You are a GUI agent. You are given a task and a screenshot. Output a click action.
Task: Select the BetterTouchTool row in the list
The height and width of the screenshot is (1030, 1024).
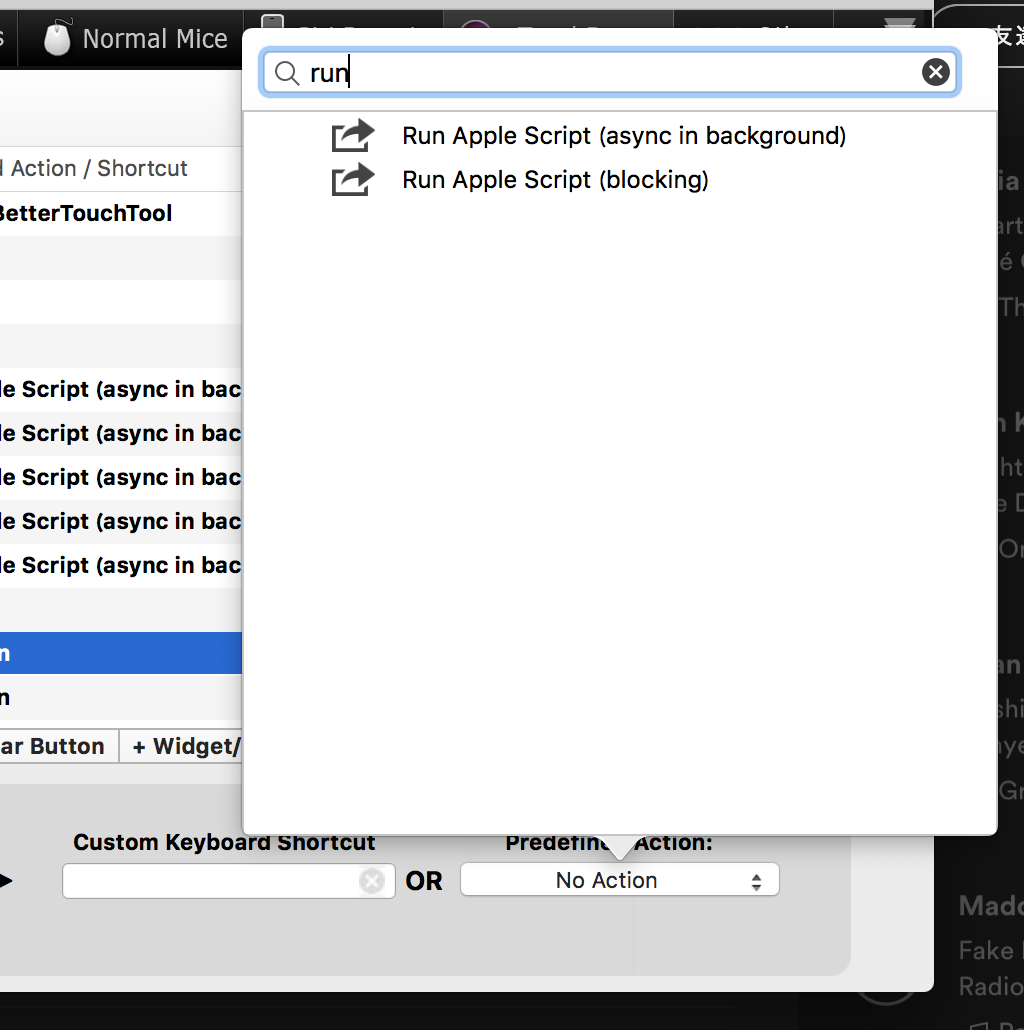coord(121,213)
